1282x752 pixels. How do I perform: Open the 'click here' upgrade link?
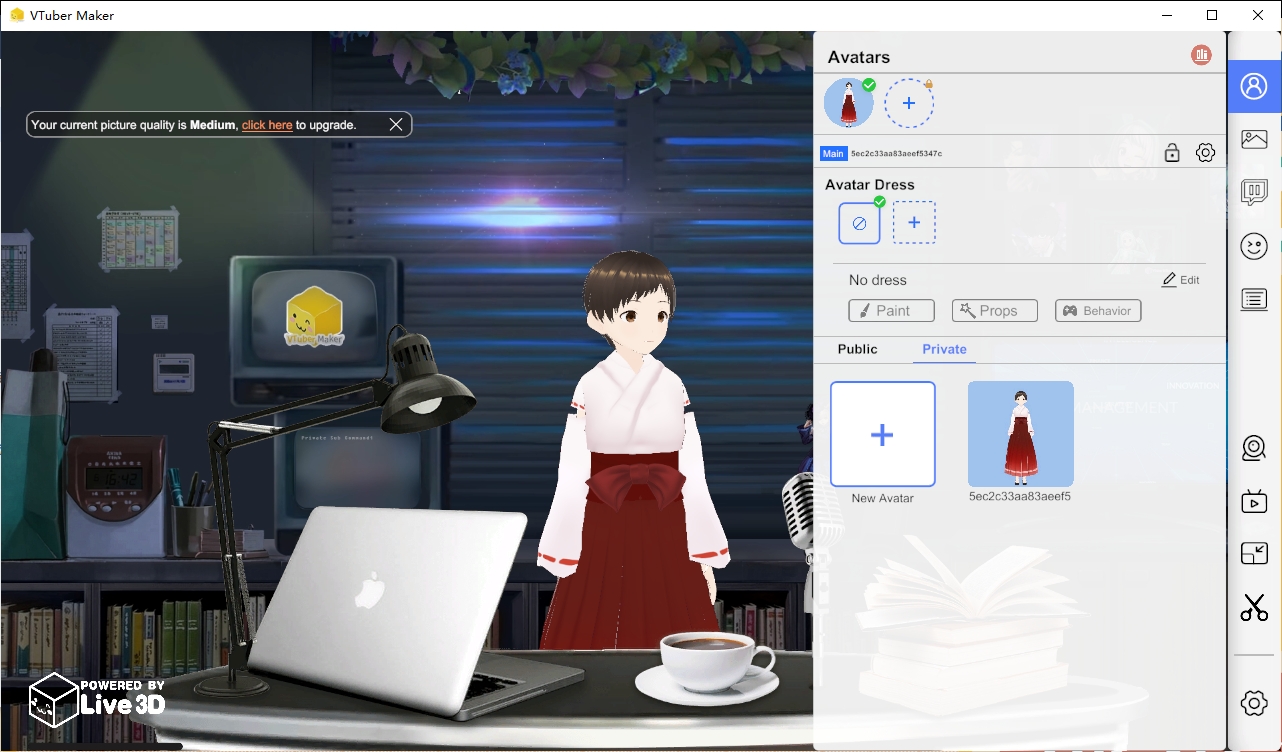tap(267, 124)
